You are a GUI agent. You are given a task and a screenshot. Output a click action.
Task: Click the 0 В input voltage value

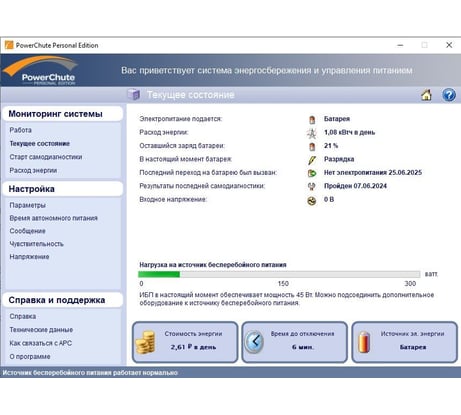pos(329,199)
